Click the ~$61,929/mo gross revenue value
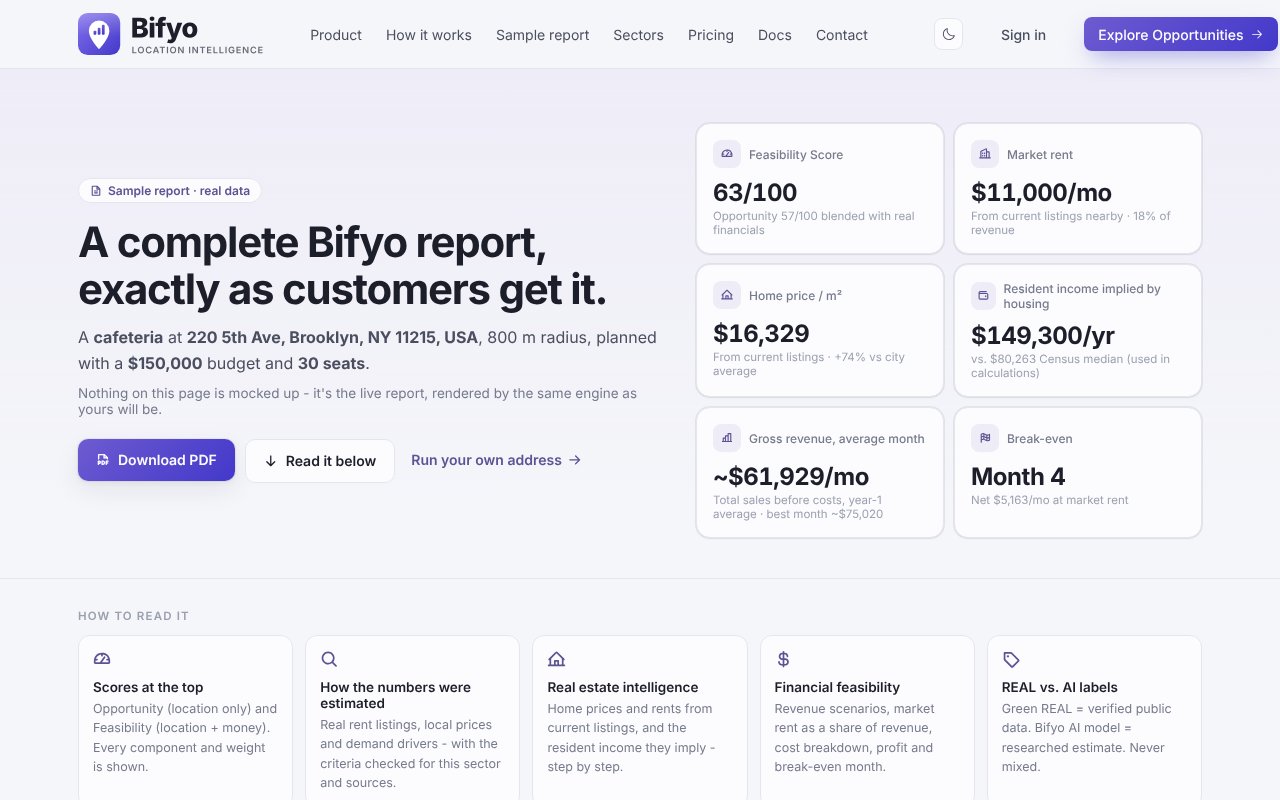Image resolution: width=1280 pixels, height=800 pixels. coord(791,476)
